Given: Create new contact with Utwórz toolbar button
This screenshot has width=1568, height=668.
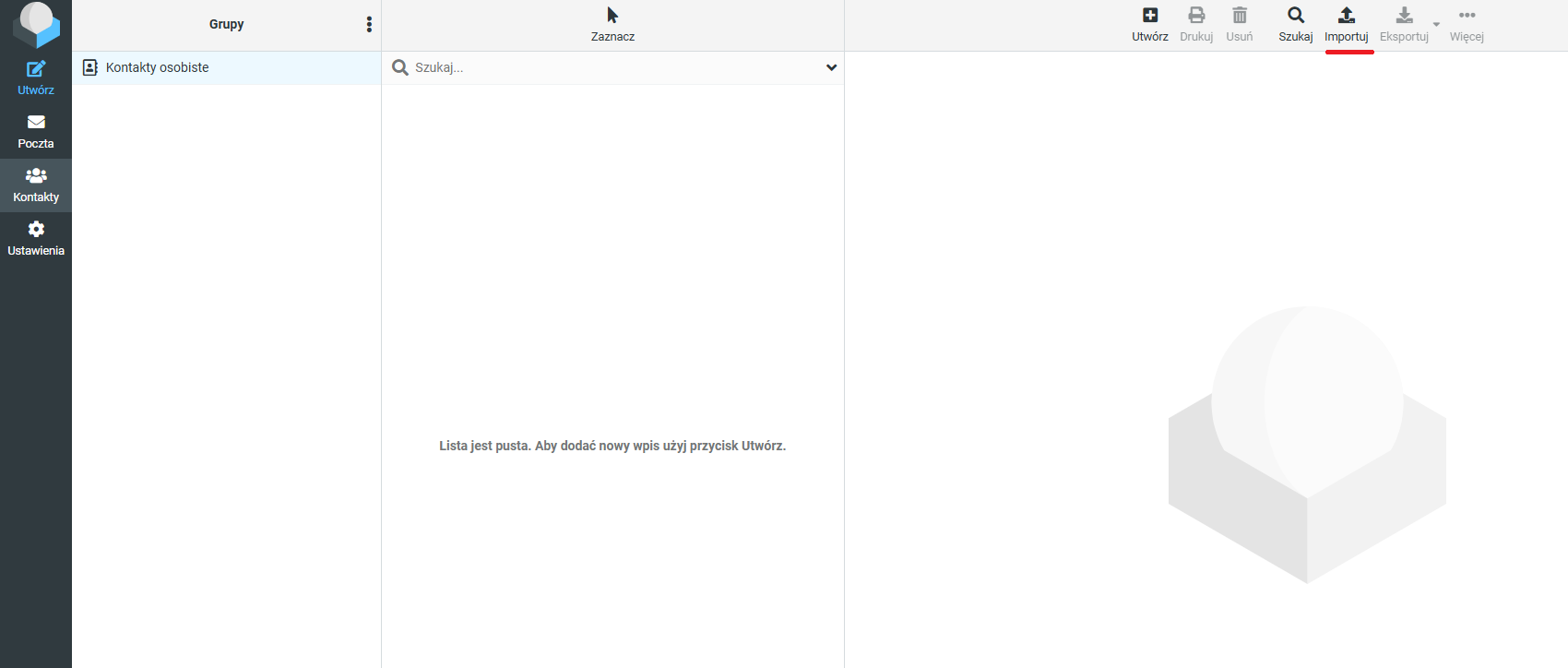Looking at the screenshot, I should tap(1150, 25).
